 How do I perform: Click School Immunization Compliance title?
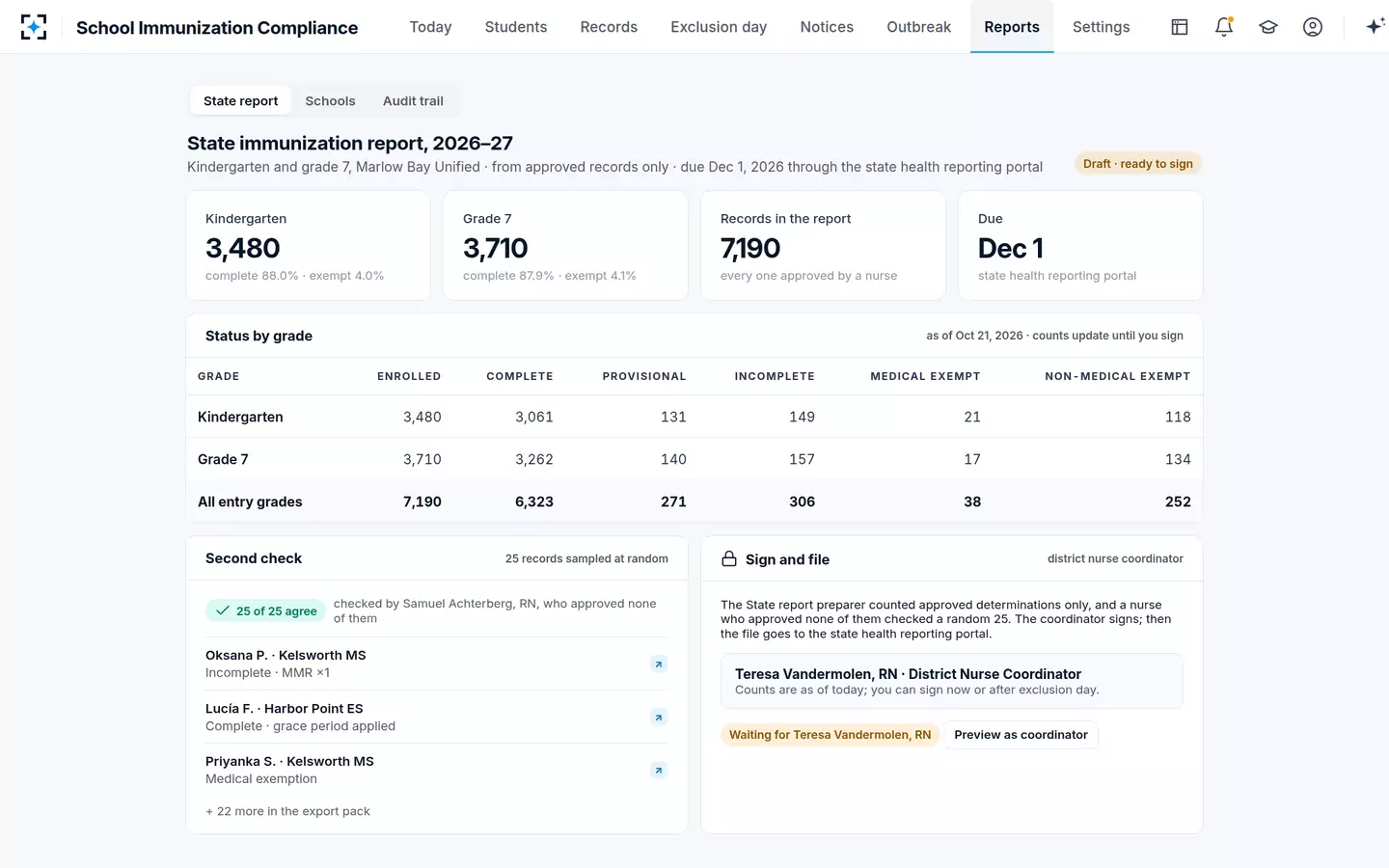click(x=217, y=28)
